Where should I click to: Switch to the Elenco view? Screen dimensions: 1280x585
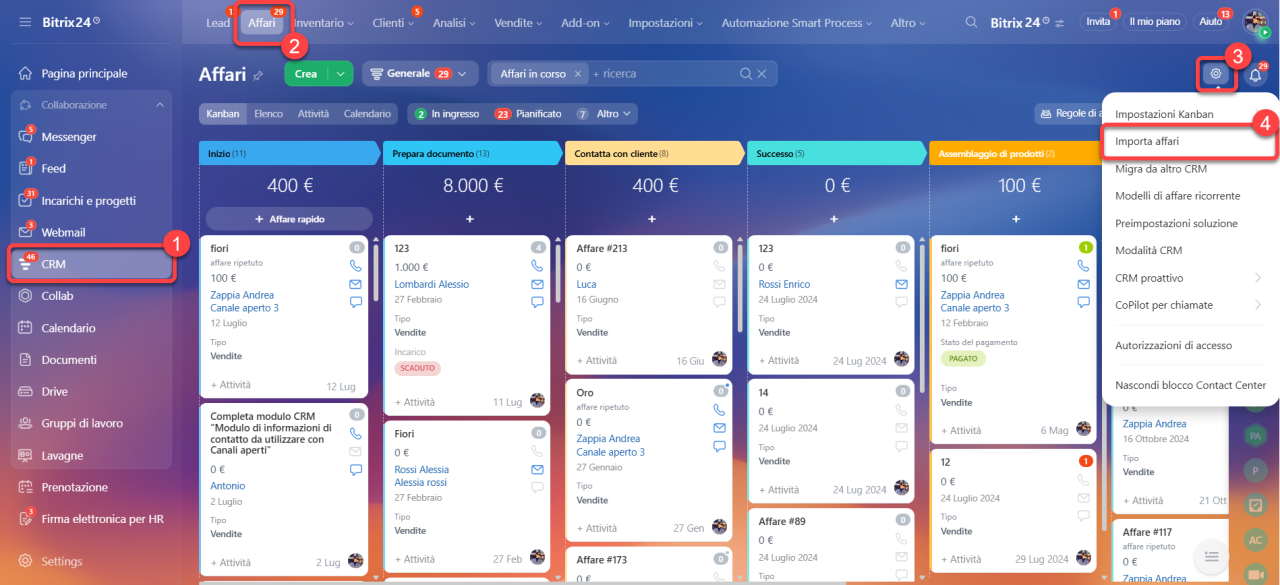point(268,114)
